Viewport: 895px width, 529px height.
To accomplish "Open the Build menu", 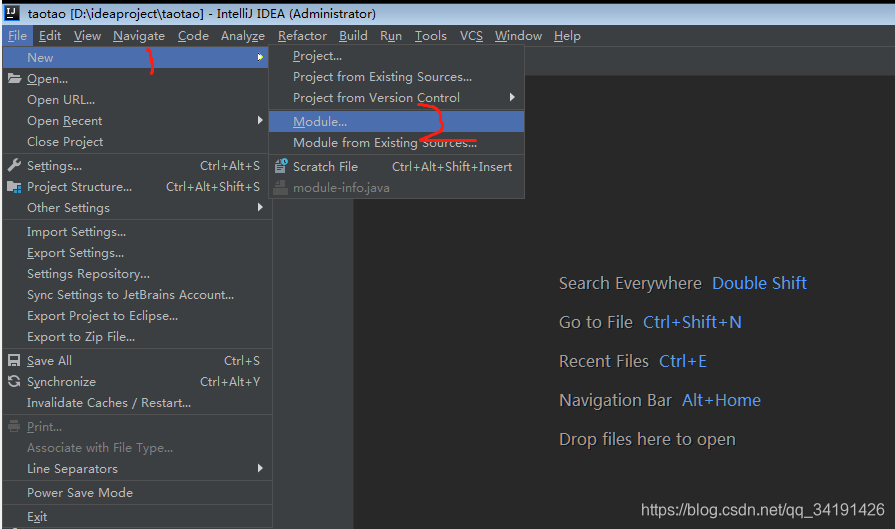I will 353,35.
